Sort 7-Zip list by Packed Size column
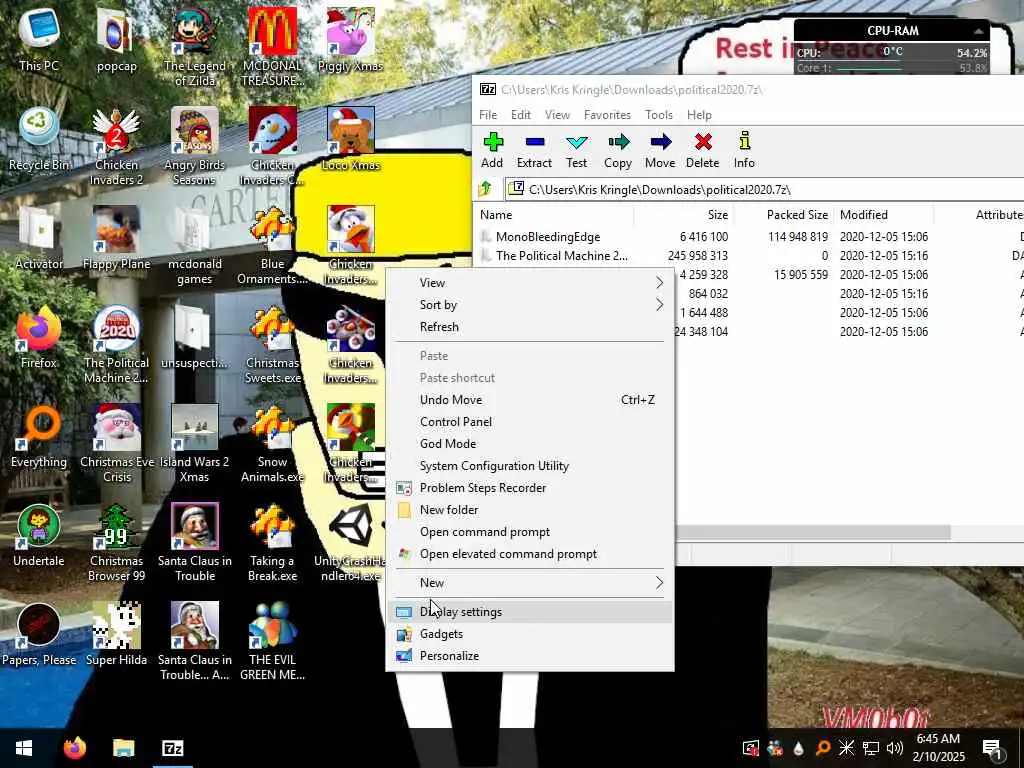Image resolution: width=1024 pixels, height=768 pixels. tap(783, 215)
